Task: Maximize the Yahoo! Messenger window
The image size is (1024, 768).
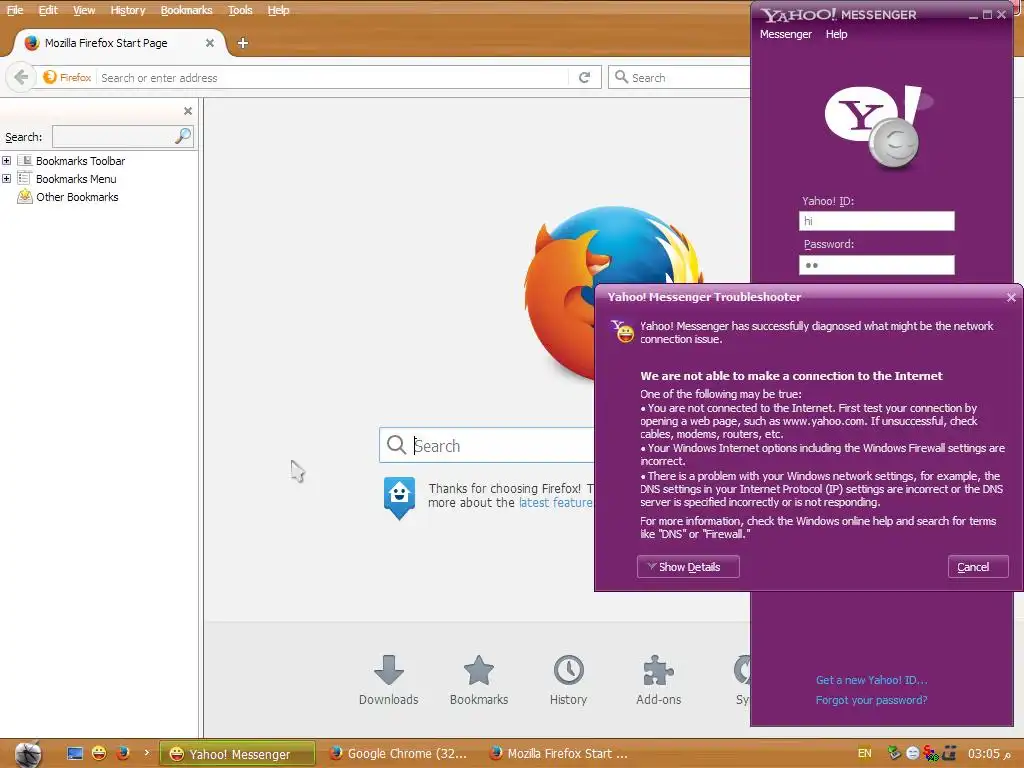Action: click(987, 15)
